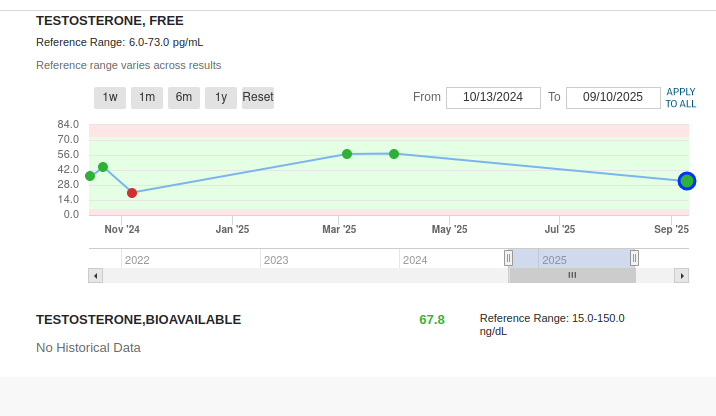
Task: Grab the right navigator range handle
Action: pyautogui.click(x=634, y=258)
